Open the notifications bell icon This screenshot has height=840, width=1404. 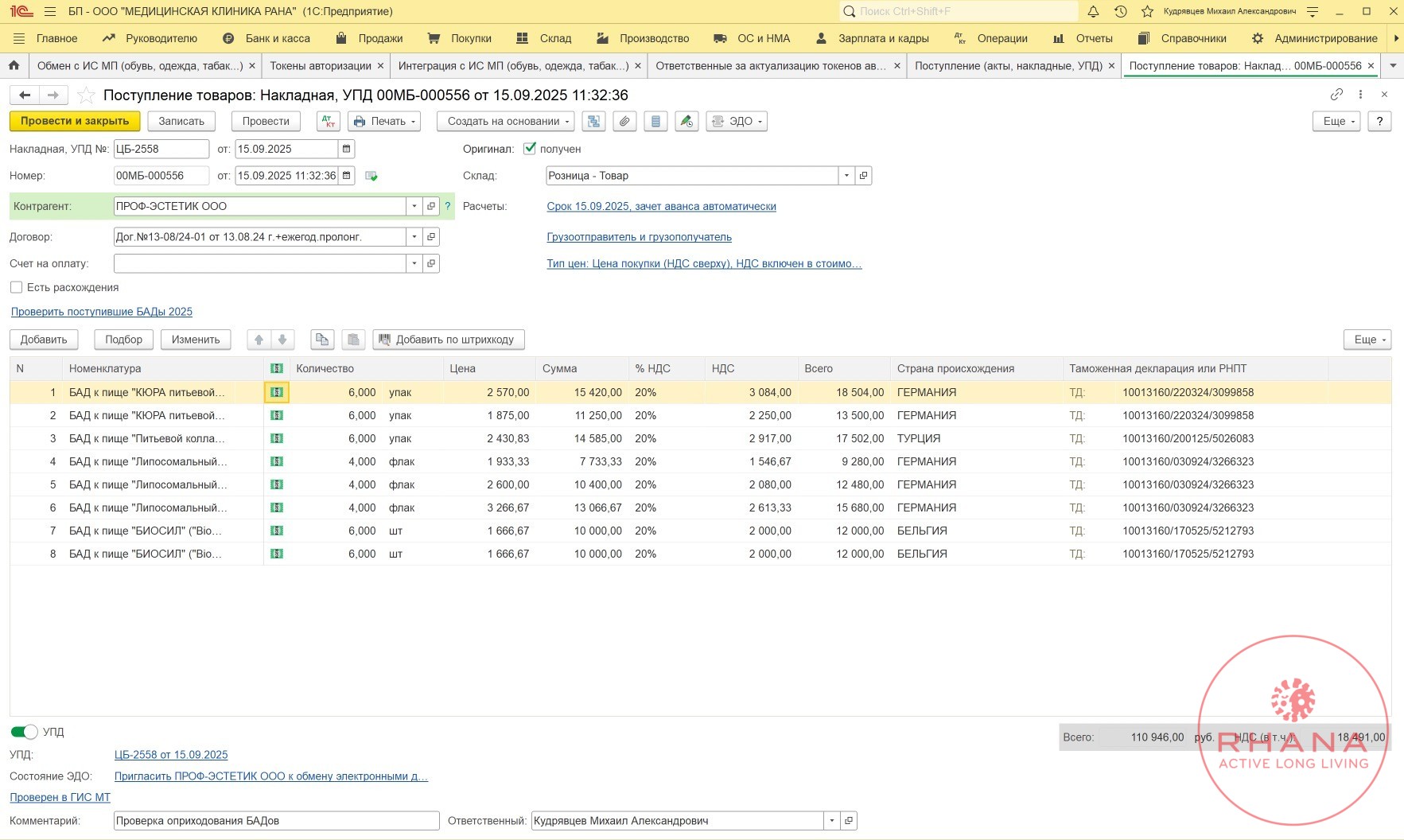pos(1093,11)
